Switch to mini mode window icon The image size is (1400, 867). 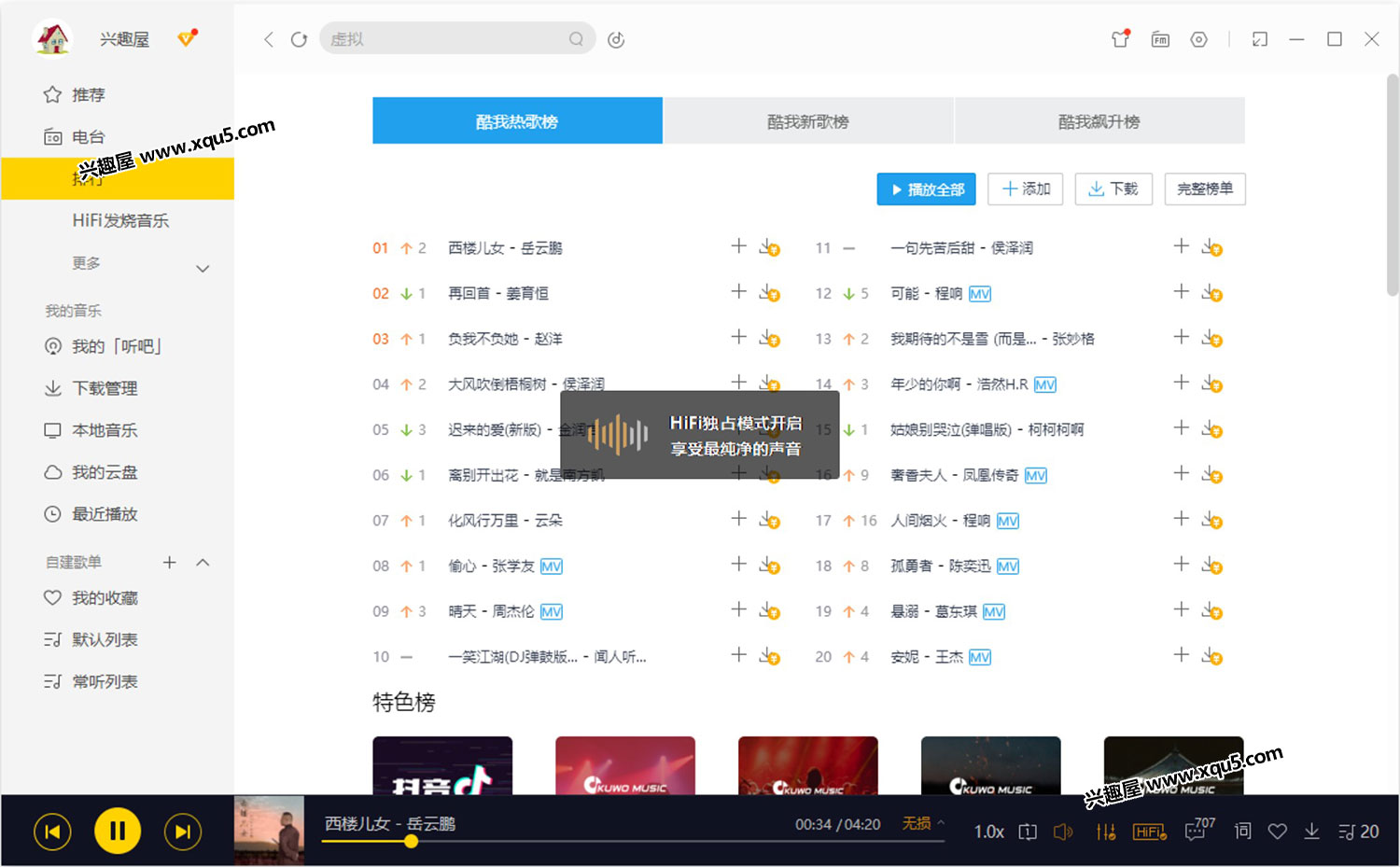point(1260,39)
